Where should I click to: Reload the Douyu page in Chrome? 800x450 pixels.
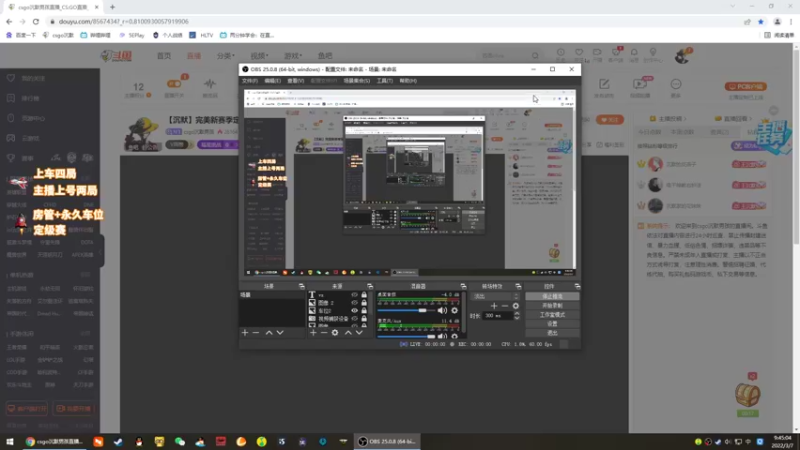click(36, 21)
